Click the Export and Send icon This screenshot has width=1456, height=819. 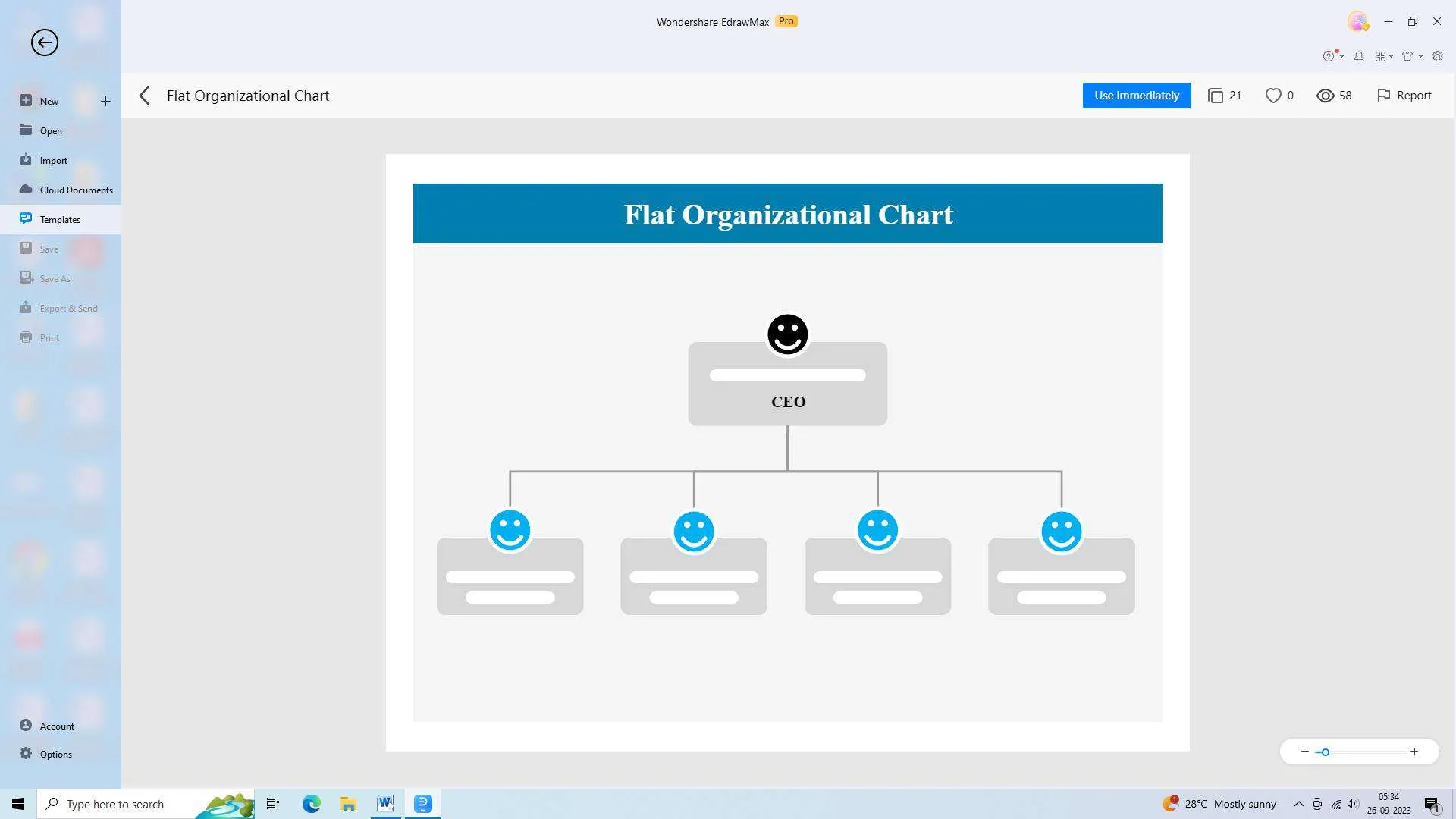(x=26, y=307)
